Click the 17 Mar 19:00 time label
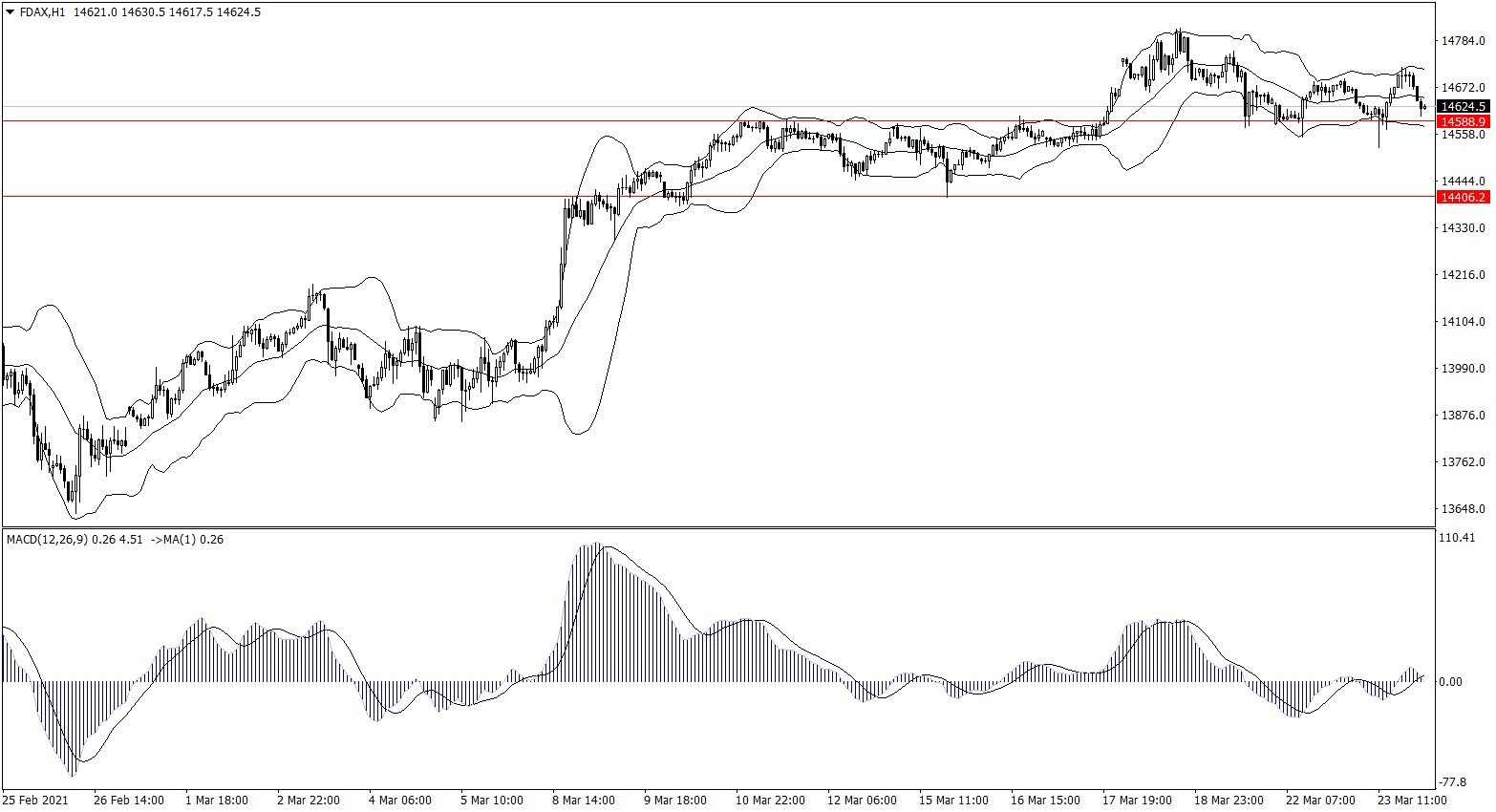The height and width of the screenshot is (812, 1496). pyautogui.click(x=1137, y=801)
